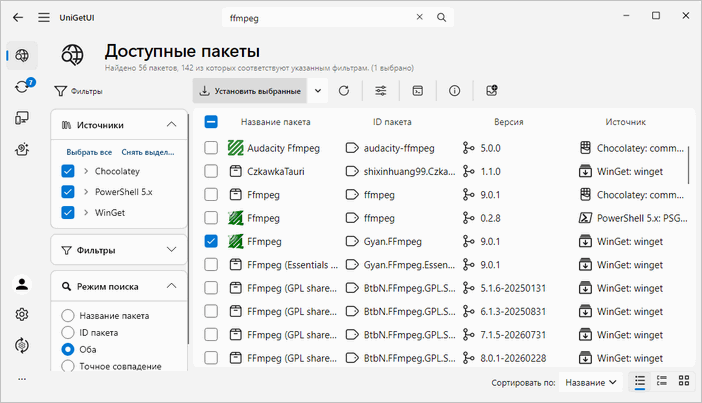
Task: Reload packages with the refresh icon
Action: pyautogui.click(x=344, y=91)
